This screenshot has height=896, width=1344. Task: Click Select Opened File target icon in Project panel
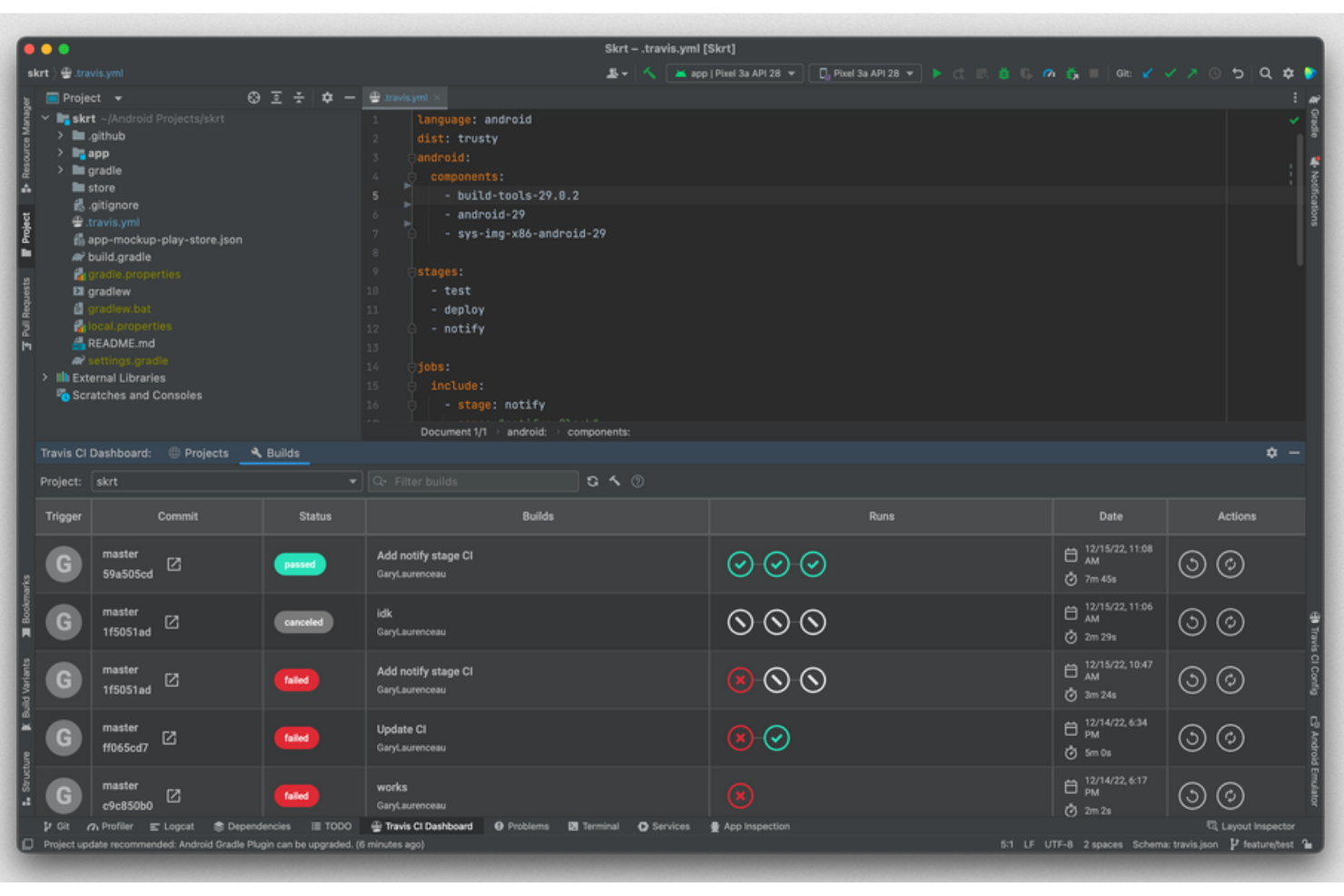[254, 98]
